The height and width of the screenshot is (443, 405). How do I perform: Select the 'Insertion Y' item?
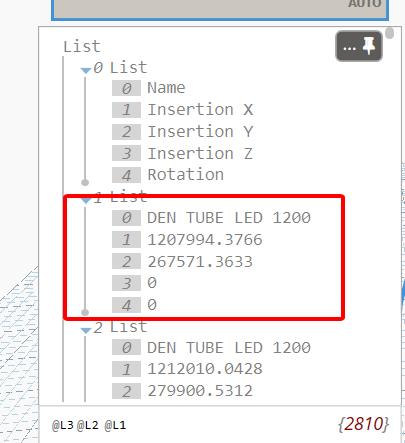(x=200, y=131)
